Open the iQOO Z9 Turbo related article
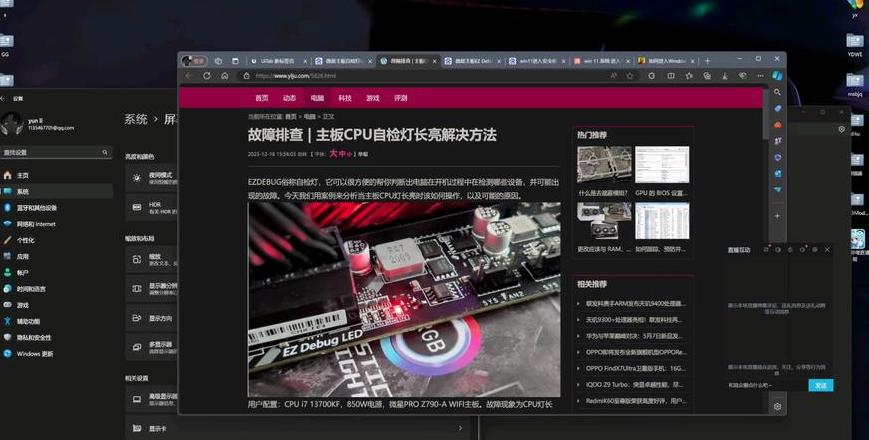Viewport: 869px width, 440px height. (x=635, y=385)
